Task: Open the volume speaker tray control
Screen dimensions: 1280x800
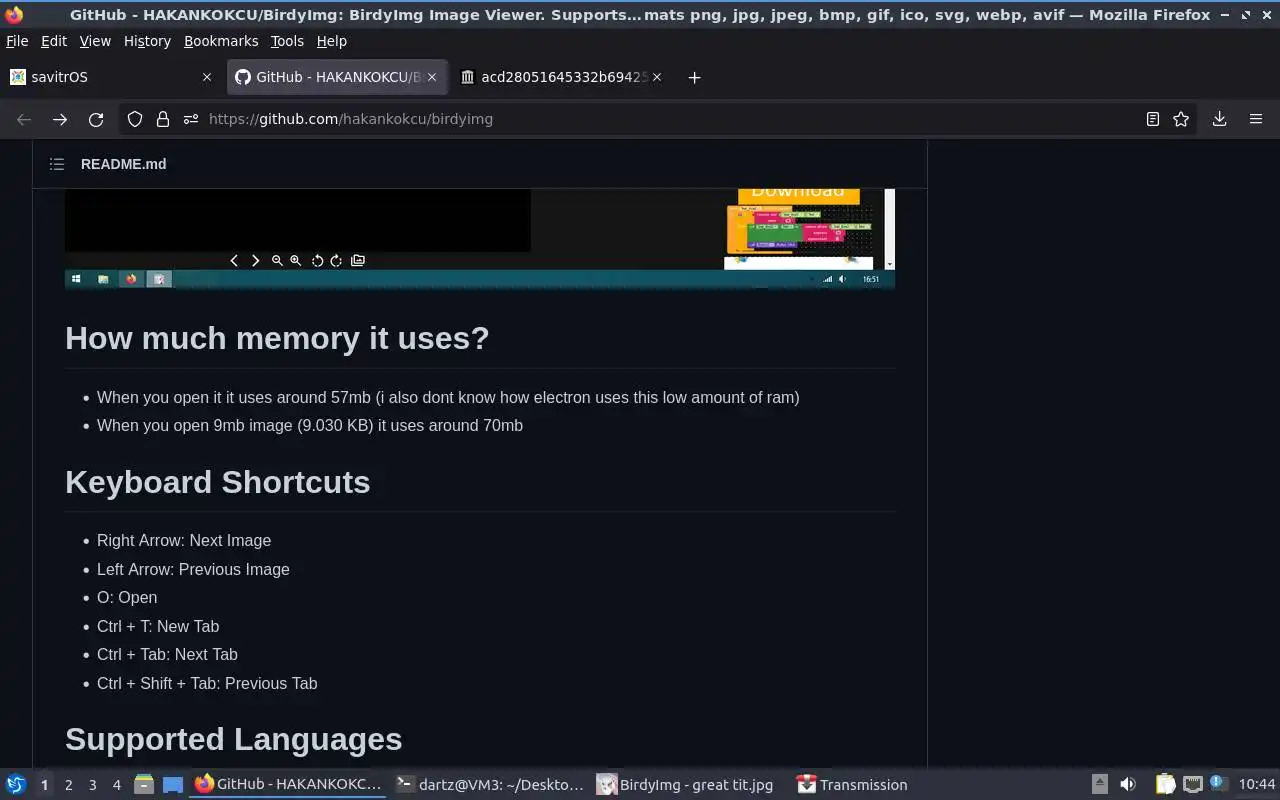Action: pos(1128,785)
